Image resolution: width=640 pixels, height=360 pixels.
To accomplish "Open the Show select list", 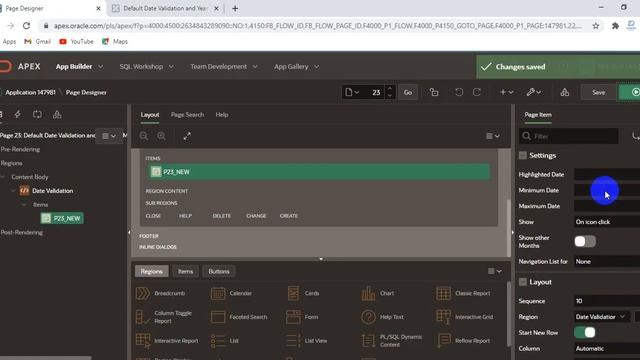I will coord(607,222).
